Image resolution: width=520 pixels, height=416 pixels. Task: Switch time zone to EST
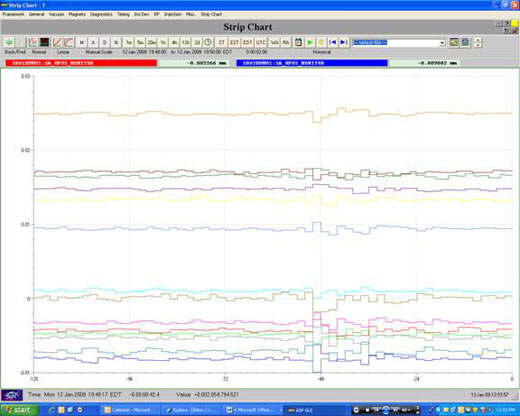234,42
